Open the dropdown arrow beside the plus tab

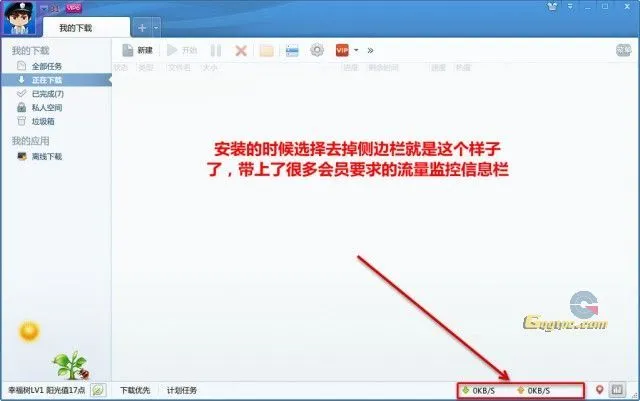click(156, 28)
